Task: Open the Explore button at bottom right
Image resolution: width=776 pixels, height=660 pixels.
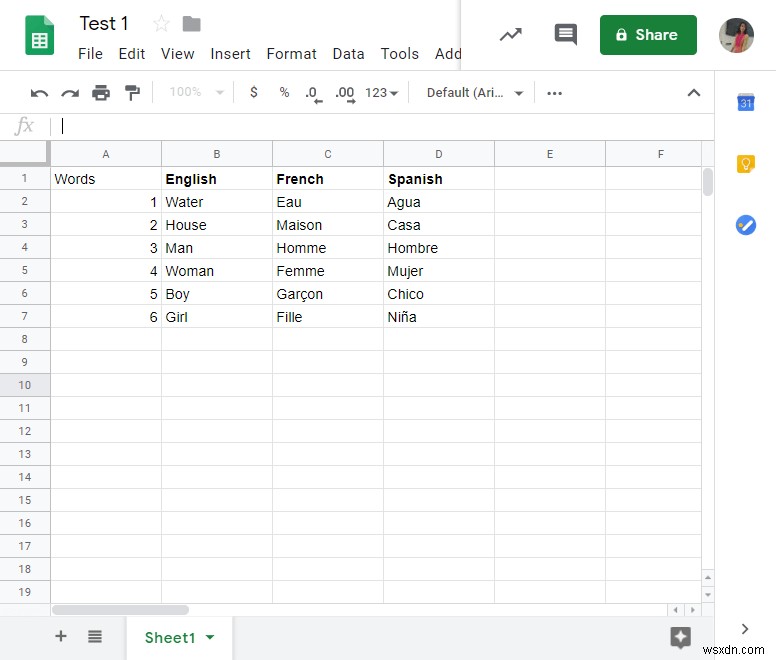Action: (x=681, y=637)
